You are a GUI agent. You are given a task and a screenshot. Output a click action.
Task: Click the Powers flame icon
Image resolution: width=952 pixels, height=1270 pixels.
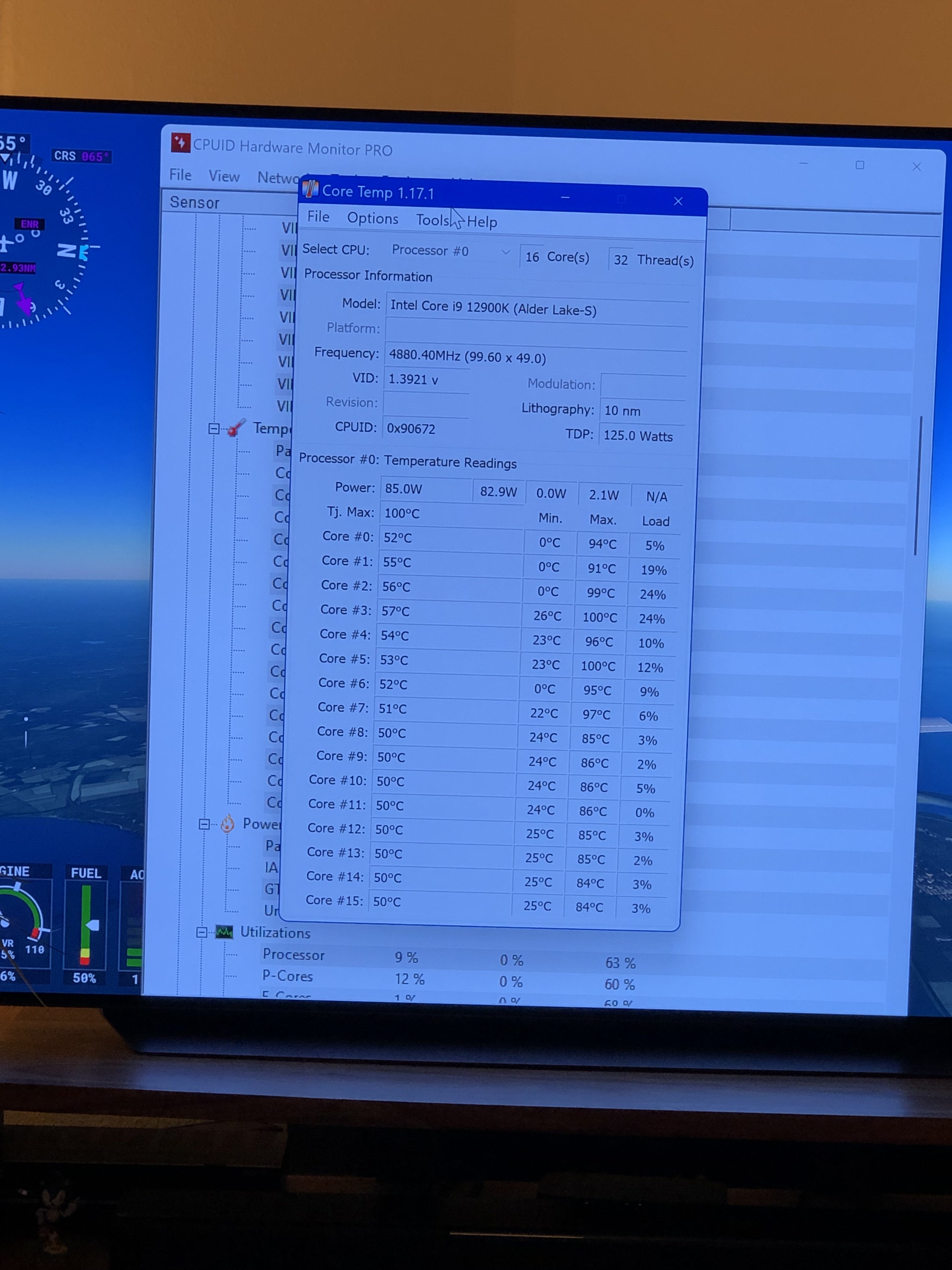click(x=228, y=824)
